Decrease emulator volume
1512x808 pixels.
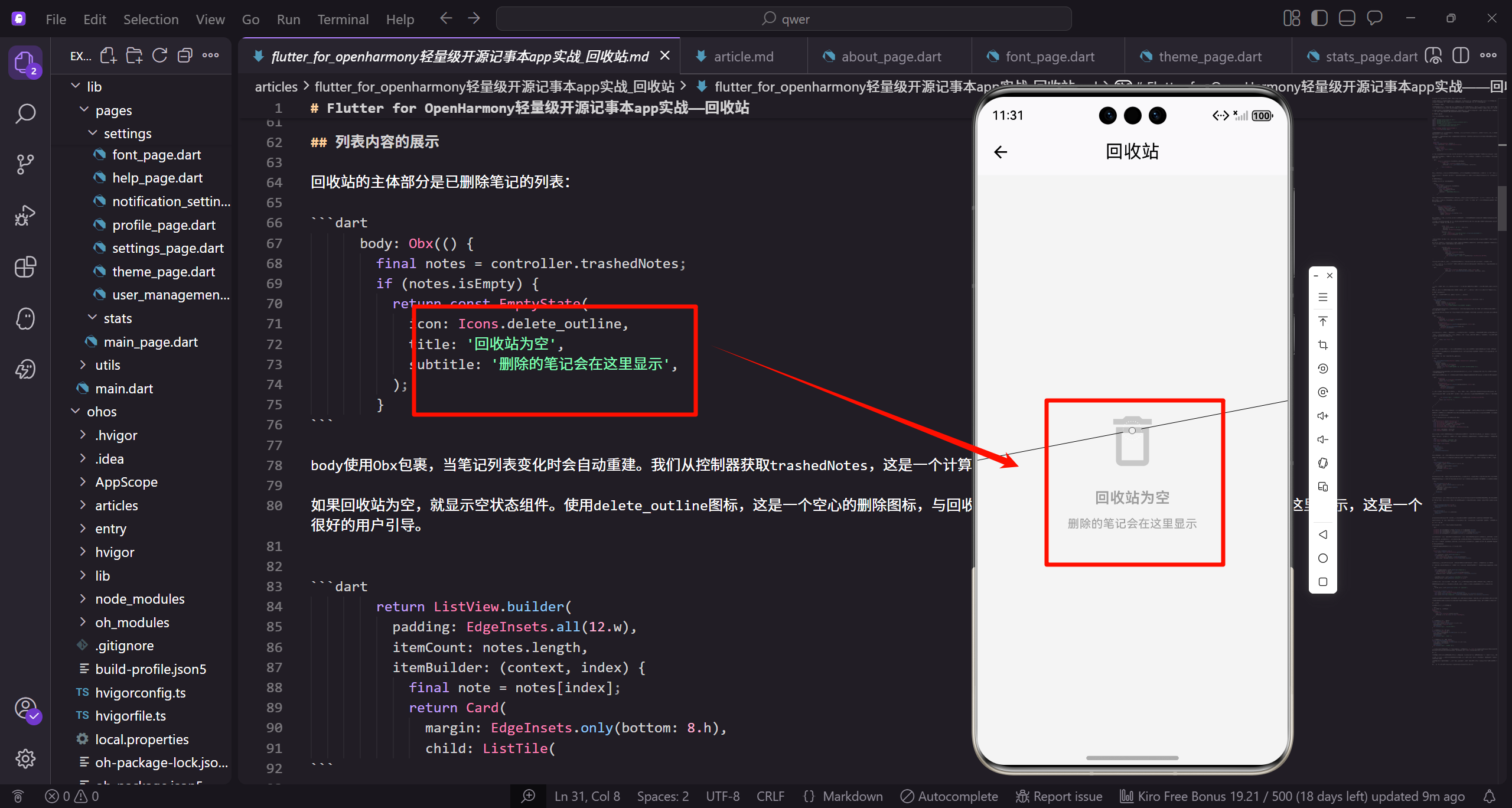[x=1323, y=439]
